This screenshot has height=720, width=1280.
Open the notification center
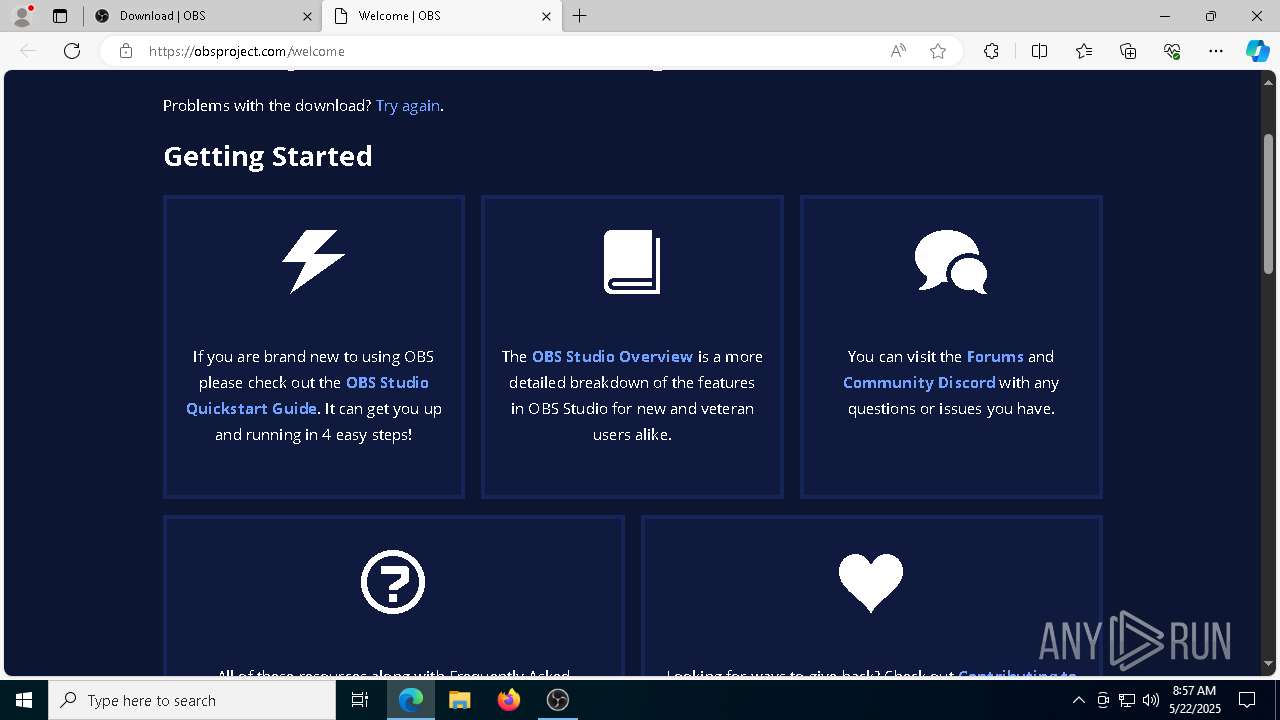click(1247, 700)
